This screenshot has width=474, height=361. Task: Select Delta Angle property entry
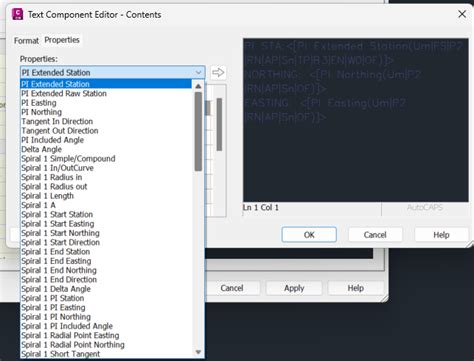41,149
